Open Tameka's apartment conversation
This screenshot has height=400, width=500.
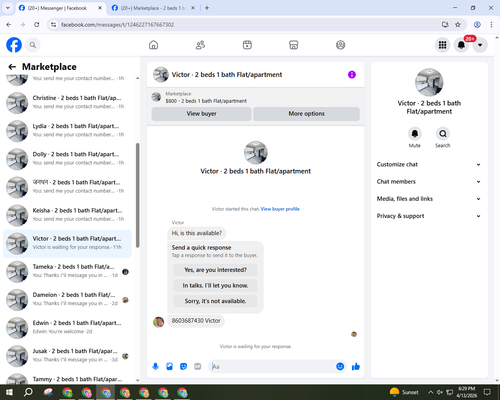[x=67, y=272]
